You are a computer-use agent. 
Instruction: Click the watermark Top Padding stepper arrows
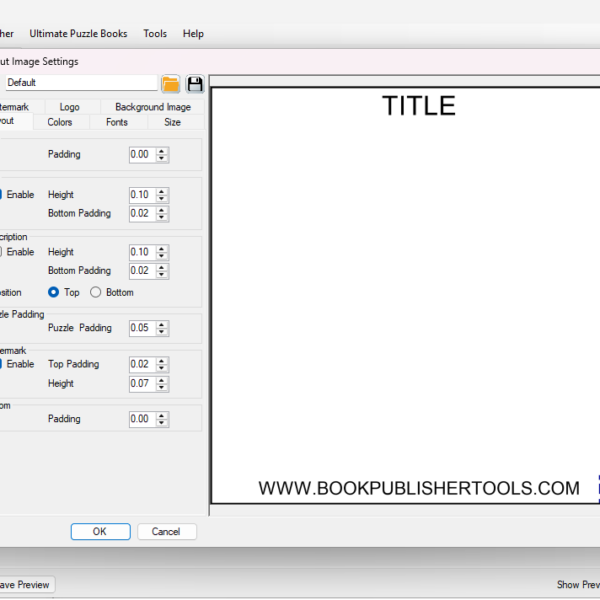click(x=162, y=364)
